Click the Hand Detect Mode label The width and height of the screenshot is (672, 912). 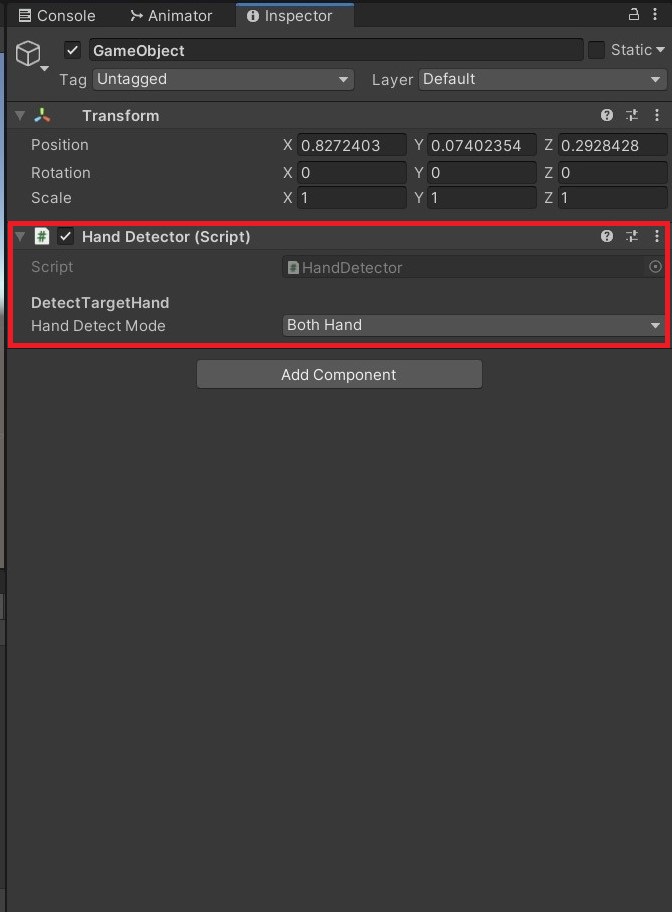98,326
